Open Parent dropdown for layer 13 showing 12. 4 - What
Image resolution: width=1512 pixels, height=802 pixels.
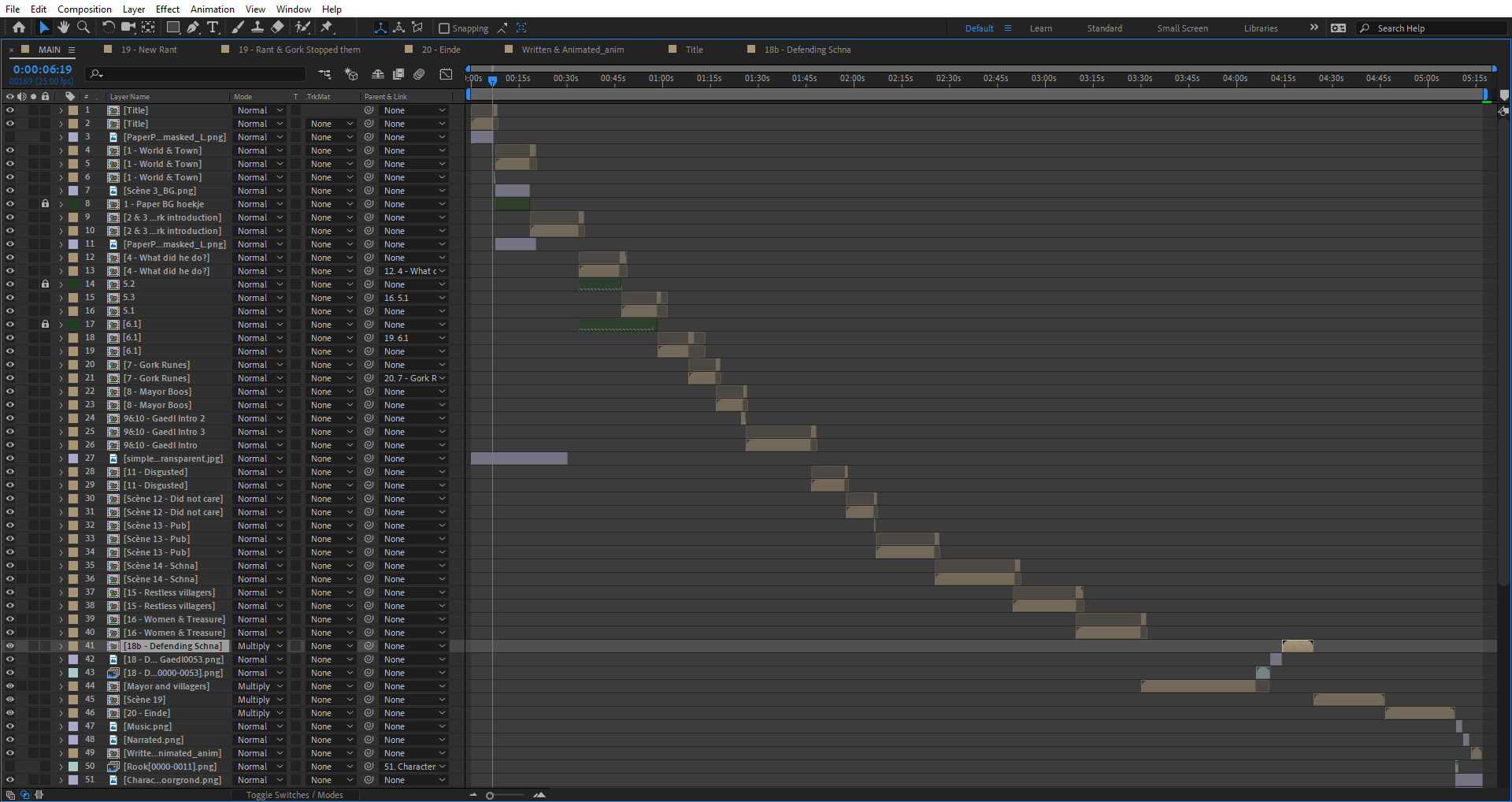414,271
